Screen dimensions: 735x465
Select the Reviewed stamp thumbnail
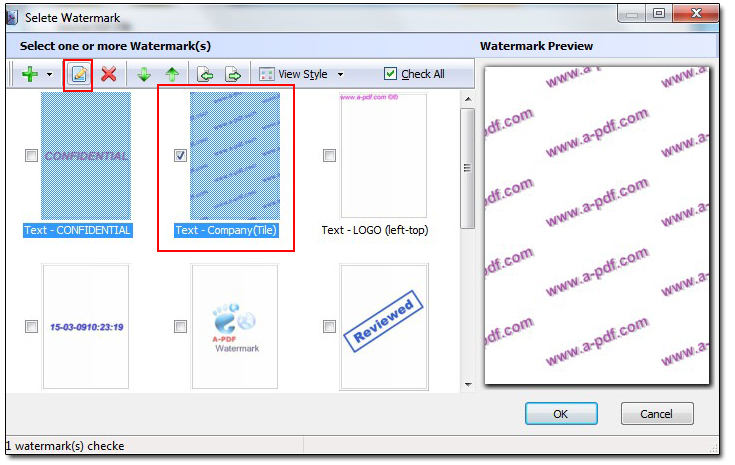[384, 327]
